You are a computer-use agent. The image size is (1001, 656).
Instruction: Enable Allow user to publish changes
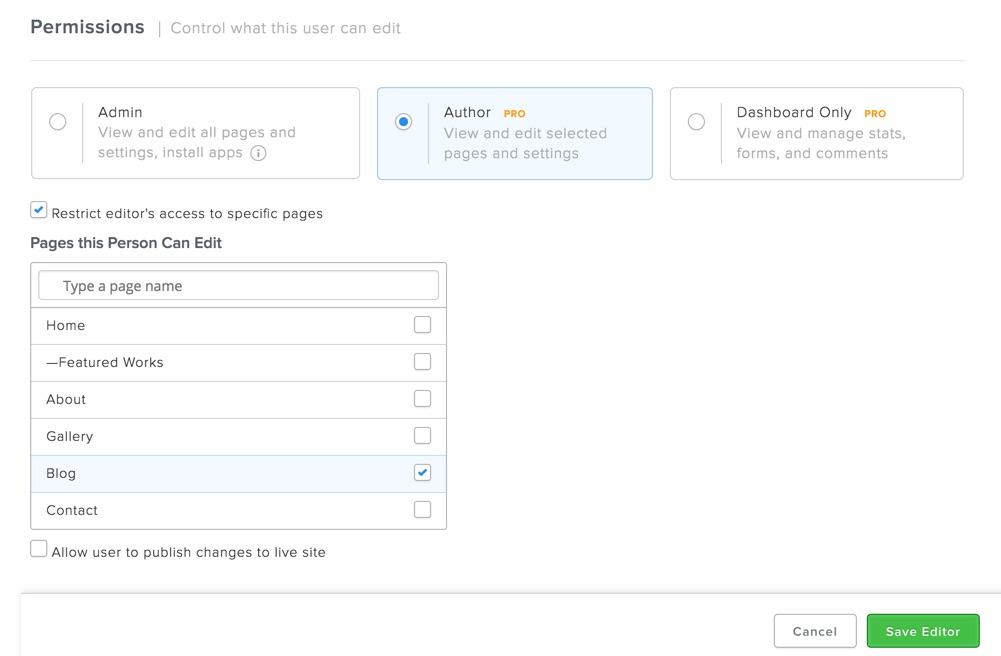tap(39, 549)
